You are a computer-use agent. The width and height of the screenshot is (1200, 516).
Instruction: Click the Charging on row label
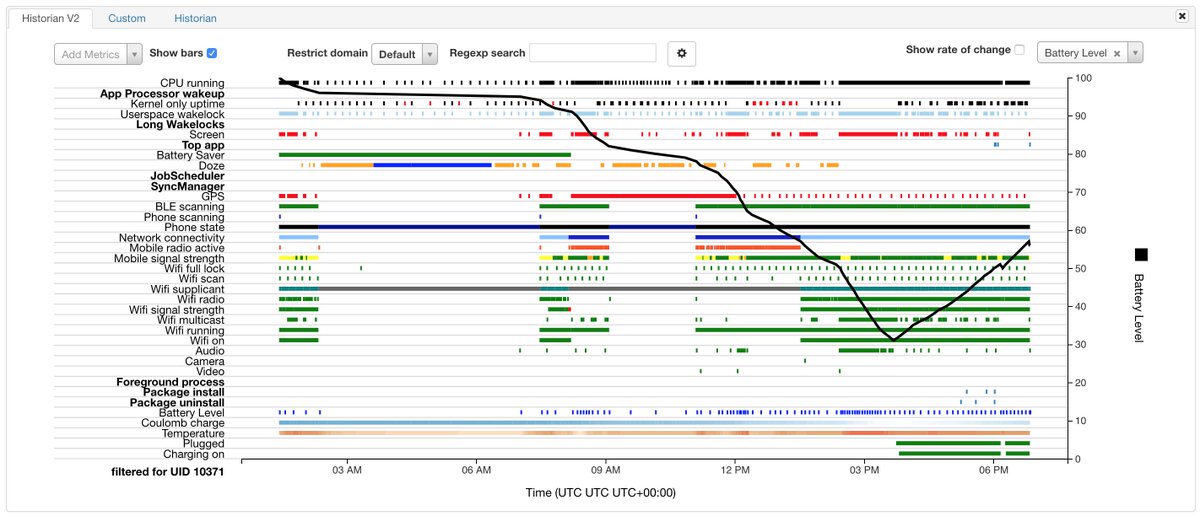coord(192,454)
